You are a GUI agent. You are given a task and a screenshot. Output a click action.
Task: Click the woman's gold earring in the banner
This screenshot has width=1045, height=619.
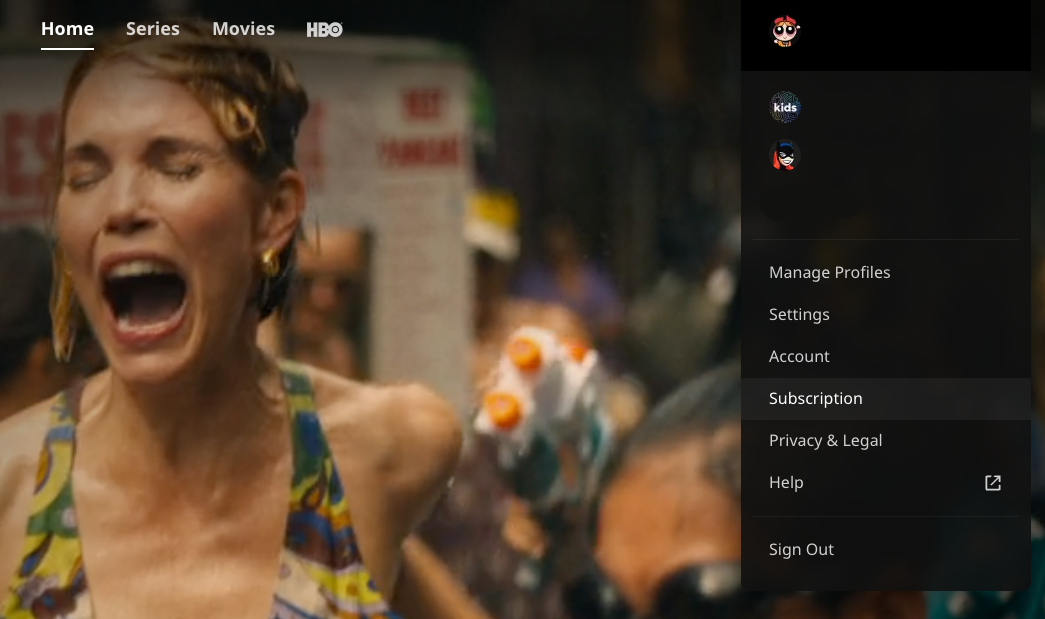click(270, 263)
